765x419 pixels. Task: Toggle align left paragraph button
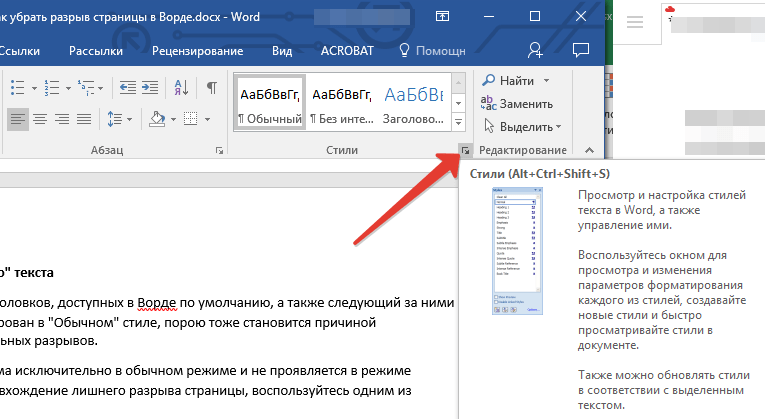[x=18, y=119]
